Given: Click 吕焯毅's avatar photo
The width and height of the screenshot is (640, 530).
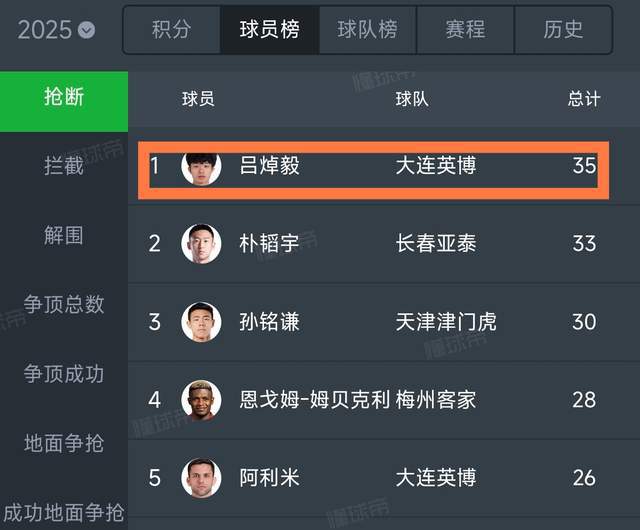Looking at the screenshot, I should click(201, 165).
